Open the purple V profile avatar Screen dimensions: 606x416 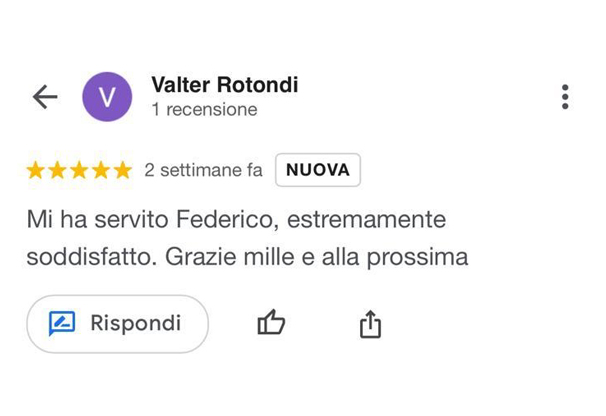point(108,97)
